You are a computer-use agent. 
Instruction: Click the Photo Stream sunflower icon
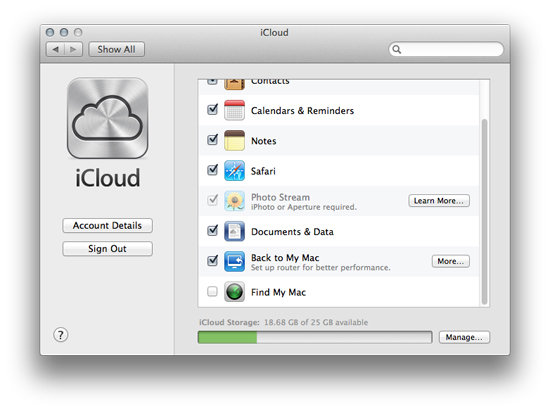[234, 201]
